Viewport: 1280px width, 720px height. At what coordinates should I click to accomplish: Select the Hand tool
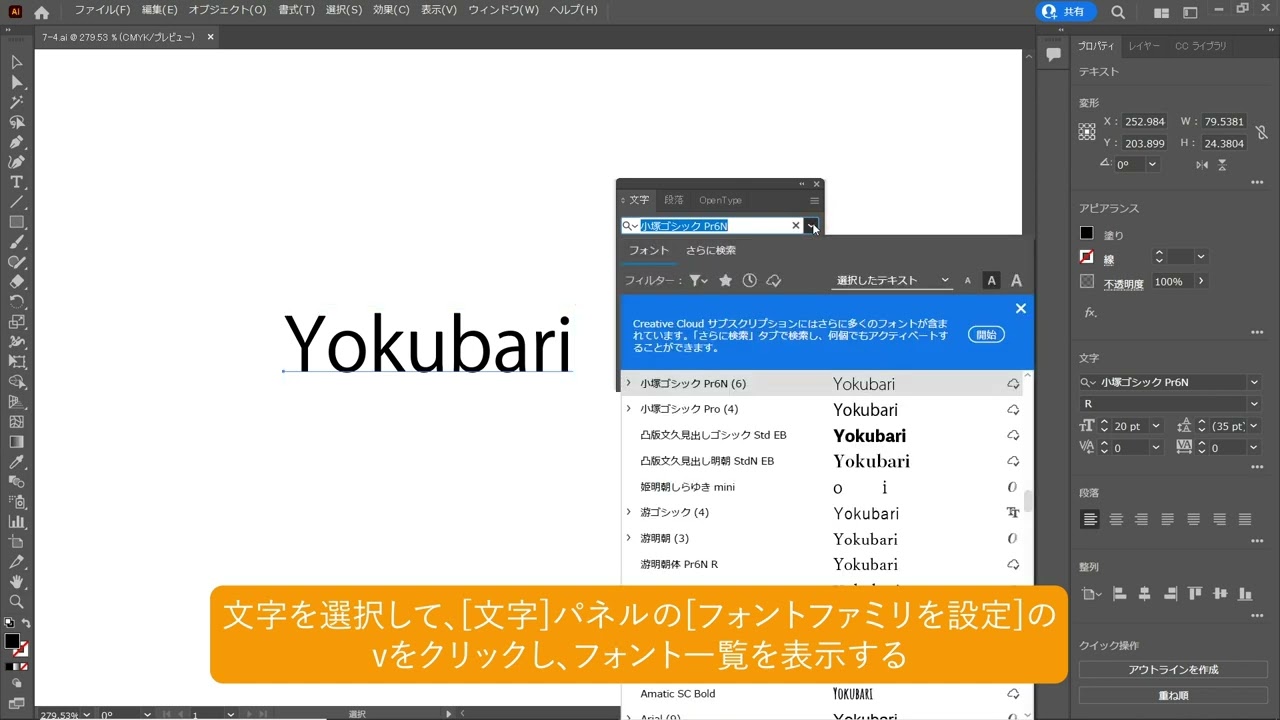click(17, 582)
